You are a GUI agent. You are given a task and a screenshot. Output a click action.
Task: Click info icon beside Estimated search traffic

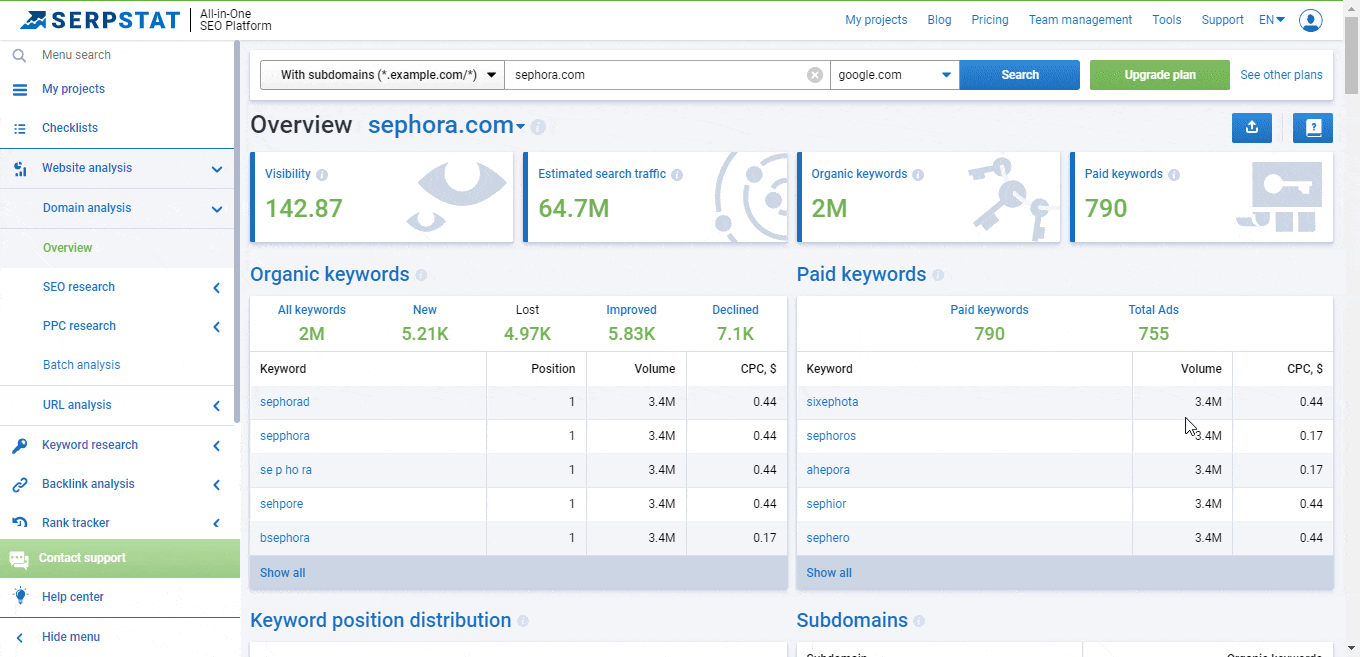point(677,175)
